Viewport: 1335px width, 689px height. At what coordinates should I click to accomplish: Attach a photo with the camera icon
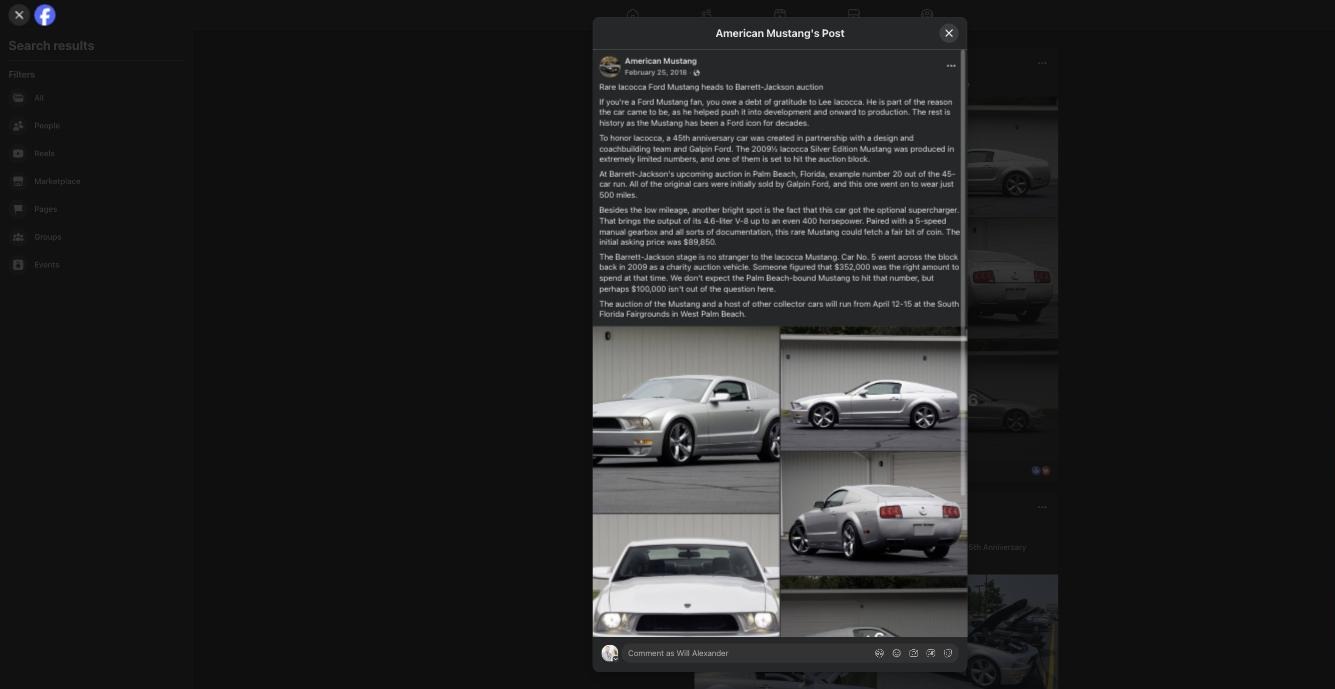pyautogui.click(x=913, y=653)
